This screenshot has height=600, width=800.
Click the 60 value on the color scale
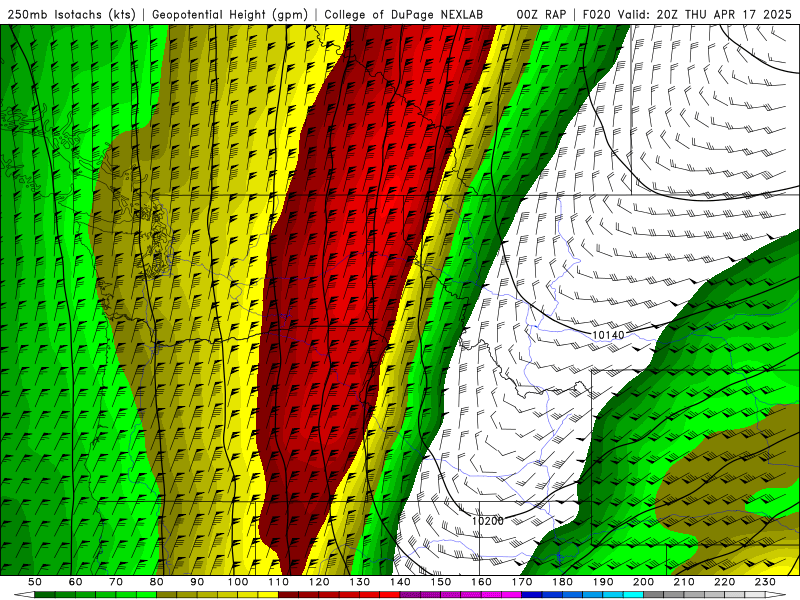click(76, 582)
